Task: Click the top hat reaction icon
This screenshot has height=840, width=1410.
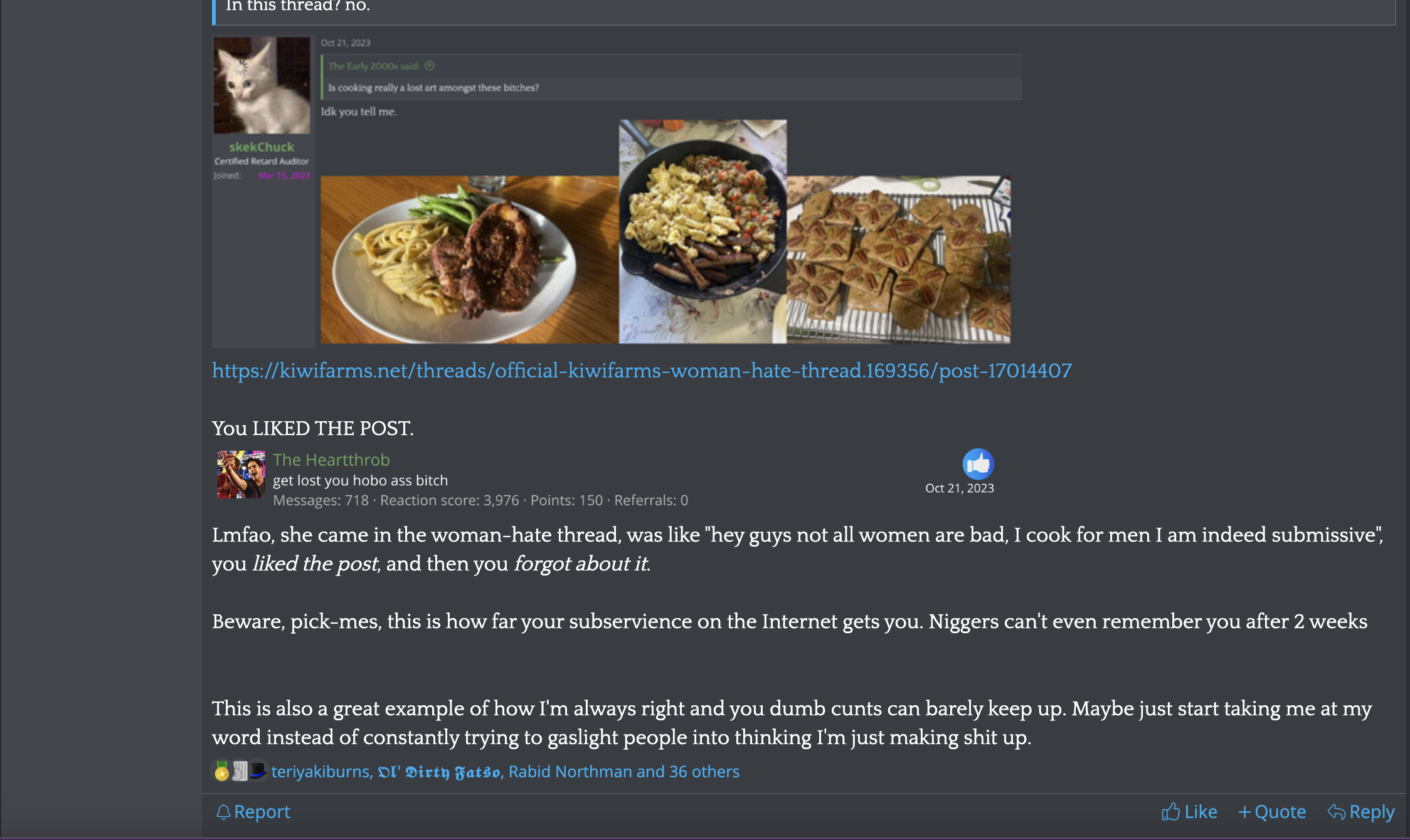Action: (258, 771)
